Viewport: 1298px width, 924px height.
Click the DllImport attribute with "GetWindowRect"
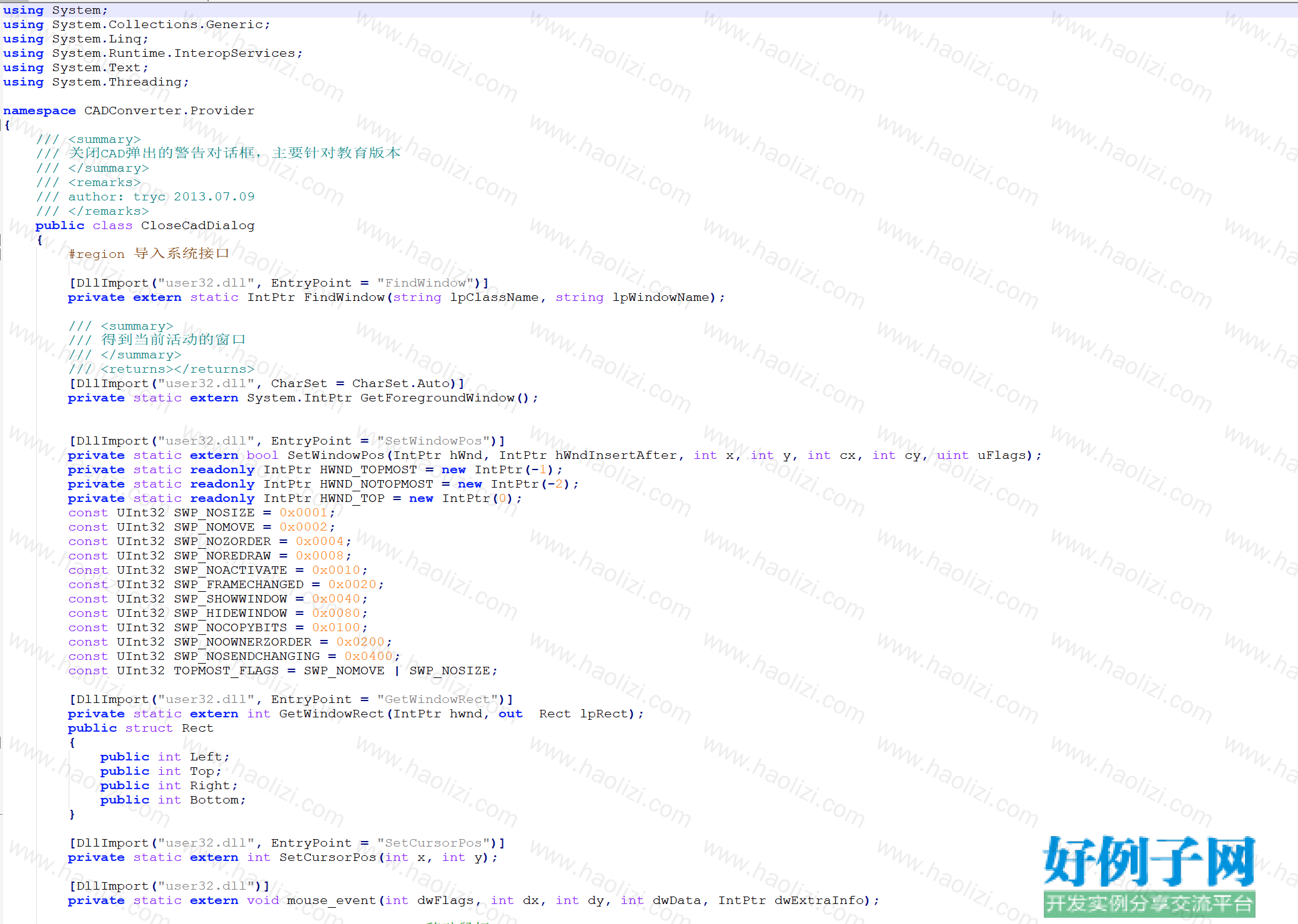coord(291,699)
